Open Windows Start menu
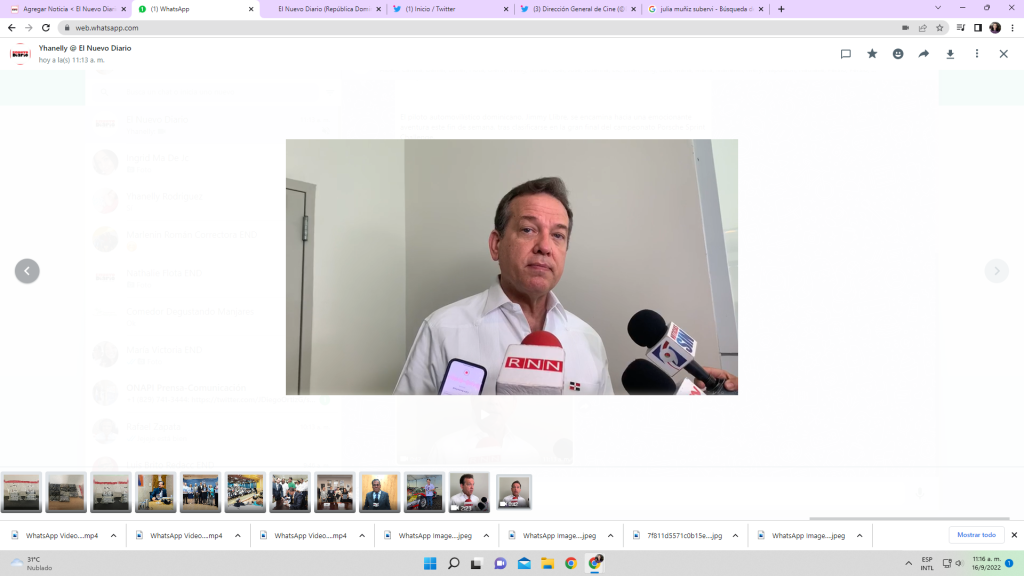The image size is (1024, 576). pos(429,563)
